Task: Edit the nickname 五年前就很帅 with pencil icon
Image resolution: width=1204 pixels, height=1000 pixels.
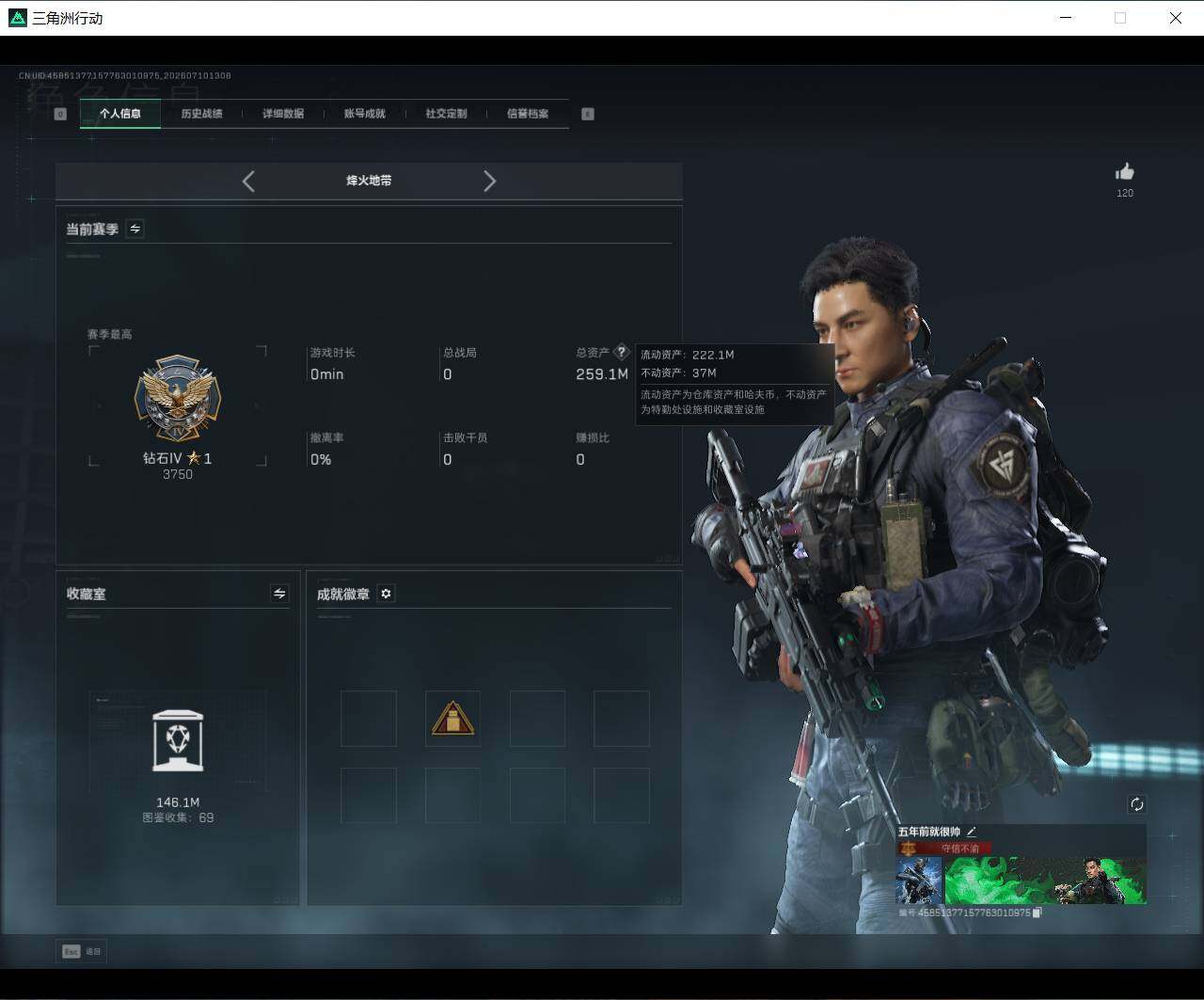Action: pyautogui.click(x=972, y=832)
